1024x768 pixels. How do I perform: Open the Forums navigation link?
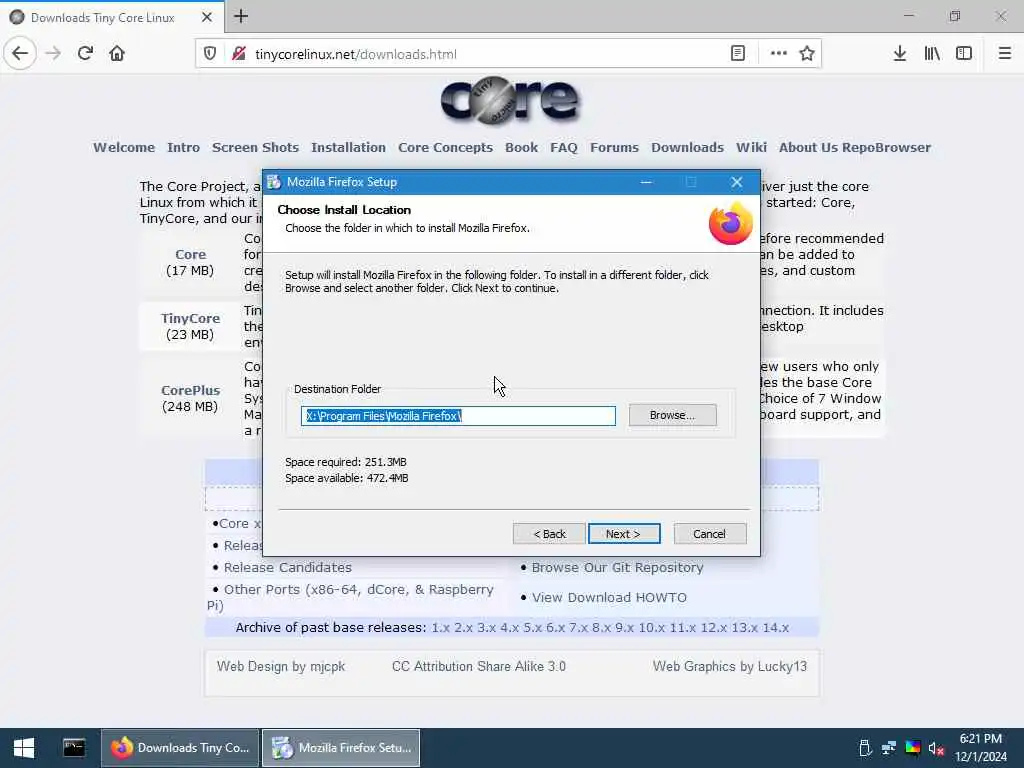[614, 148]
